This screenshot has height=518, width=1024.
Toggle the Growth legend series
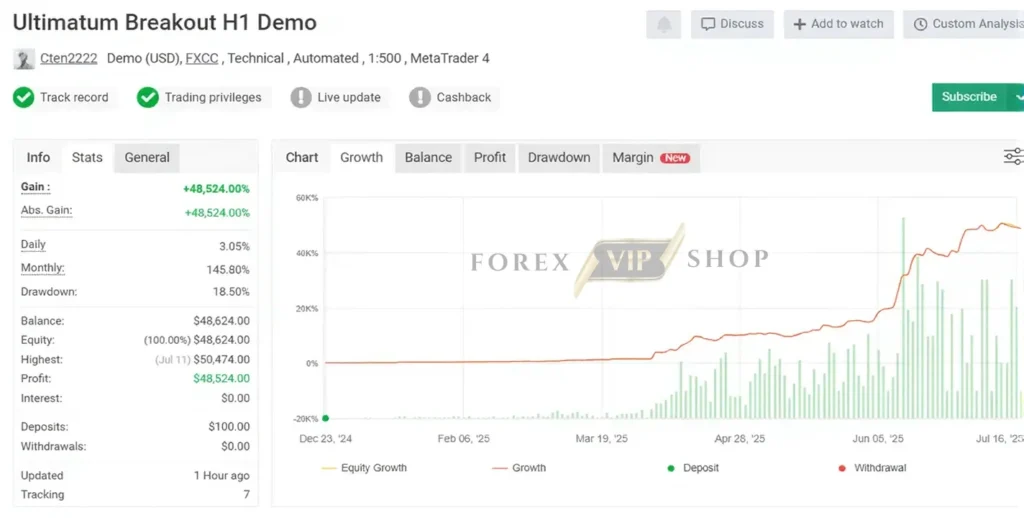(519, 468)
